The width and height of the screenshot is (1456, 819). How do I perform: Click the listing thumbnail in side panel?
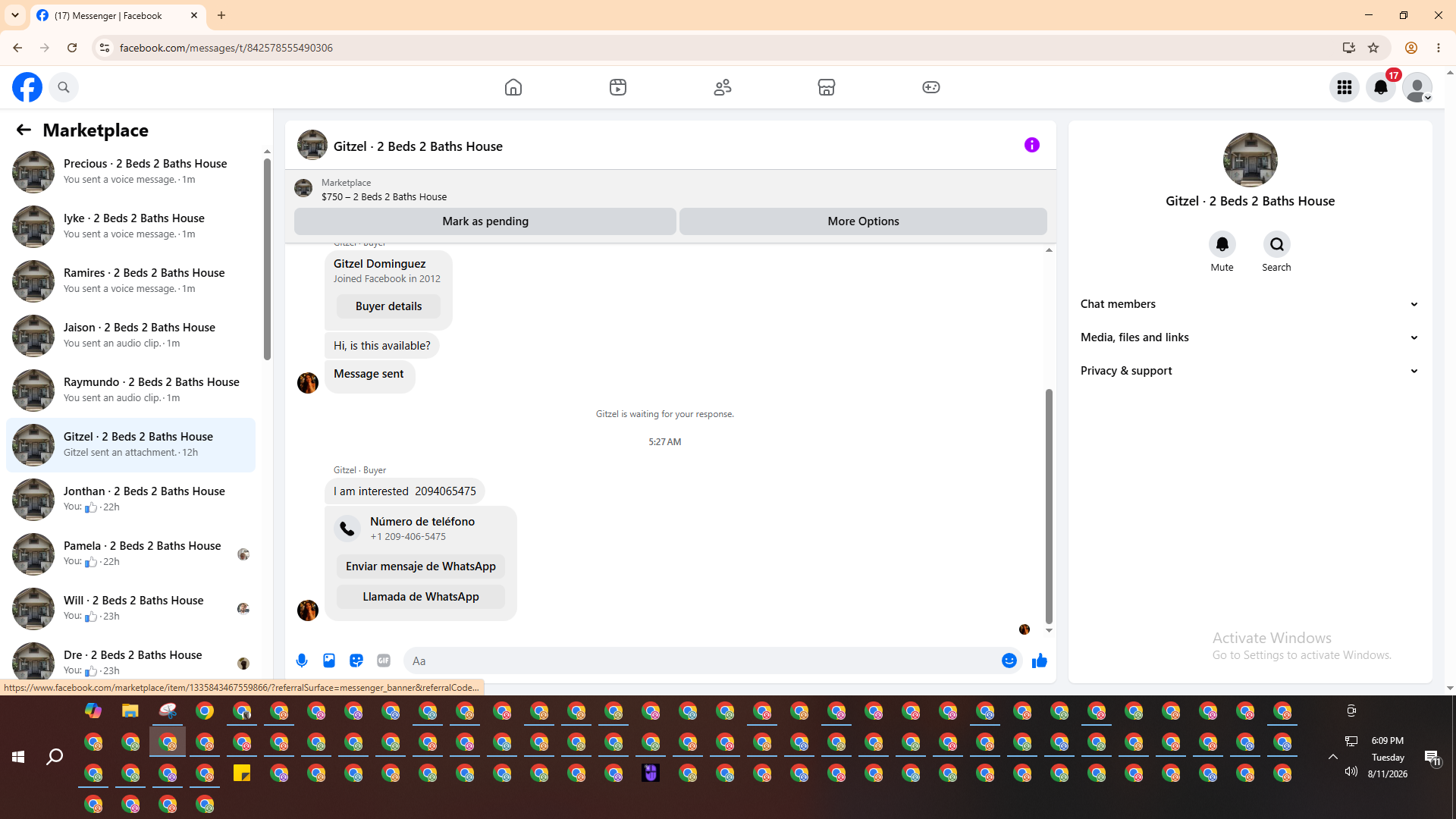pos(1250,160)
